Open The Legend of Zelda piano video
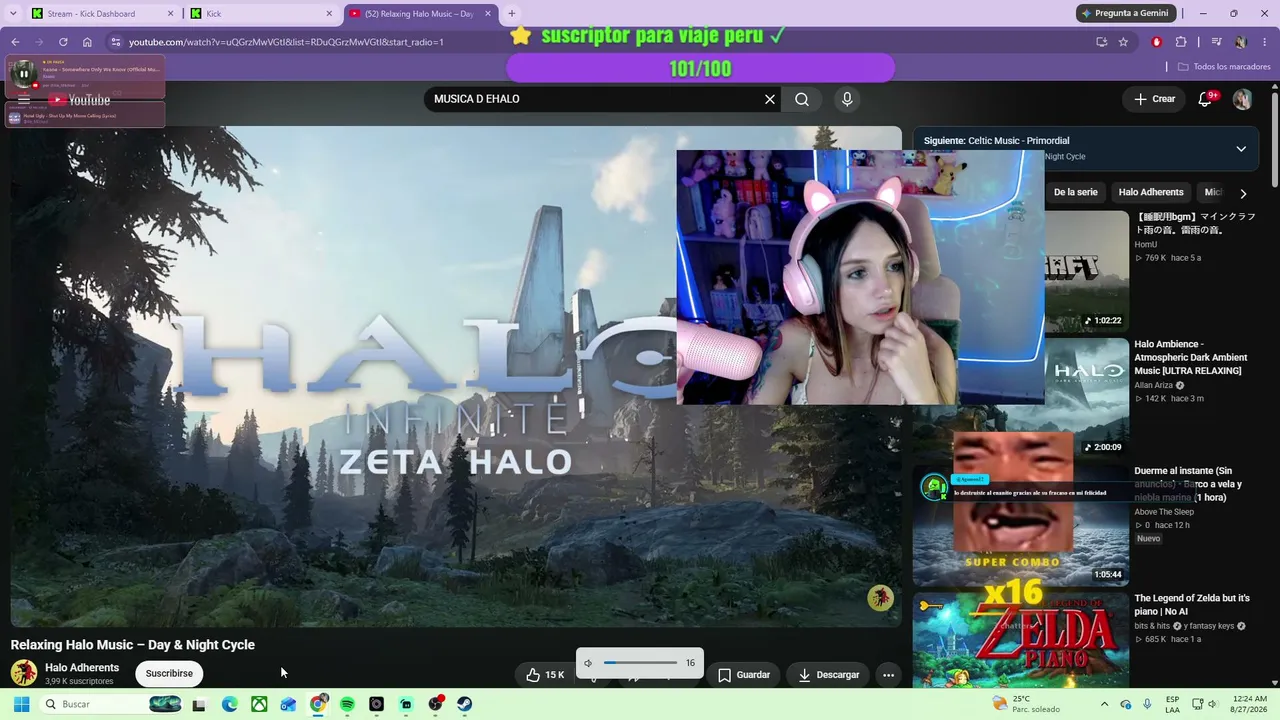Viewport: 1280px width, 720px height. (1192, 604)
